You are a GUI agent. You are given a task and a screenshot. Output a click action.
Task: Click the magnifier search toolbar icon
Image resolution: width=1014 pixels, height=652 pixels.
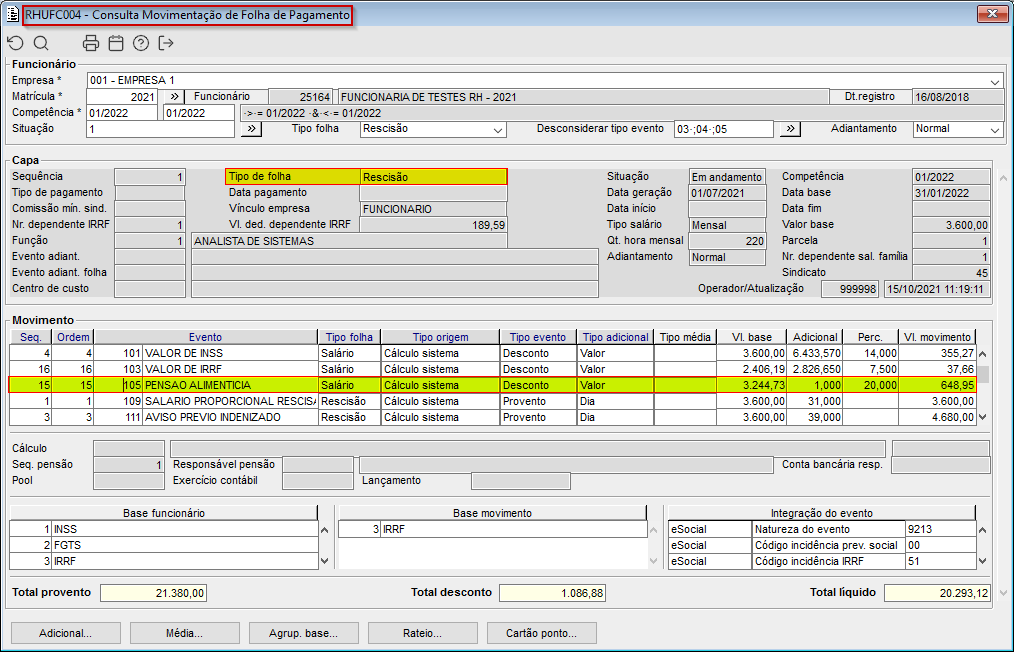coord(41,43)
